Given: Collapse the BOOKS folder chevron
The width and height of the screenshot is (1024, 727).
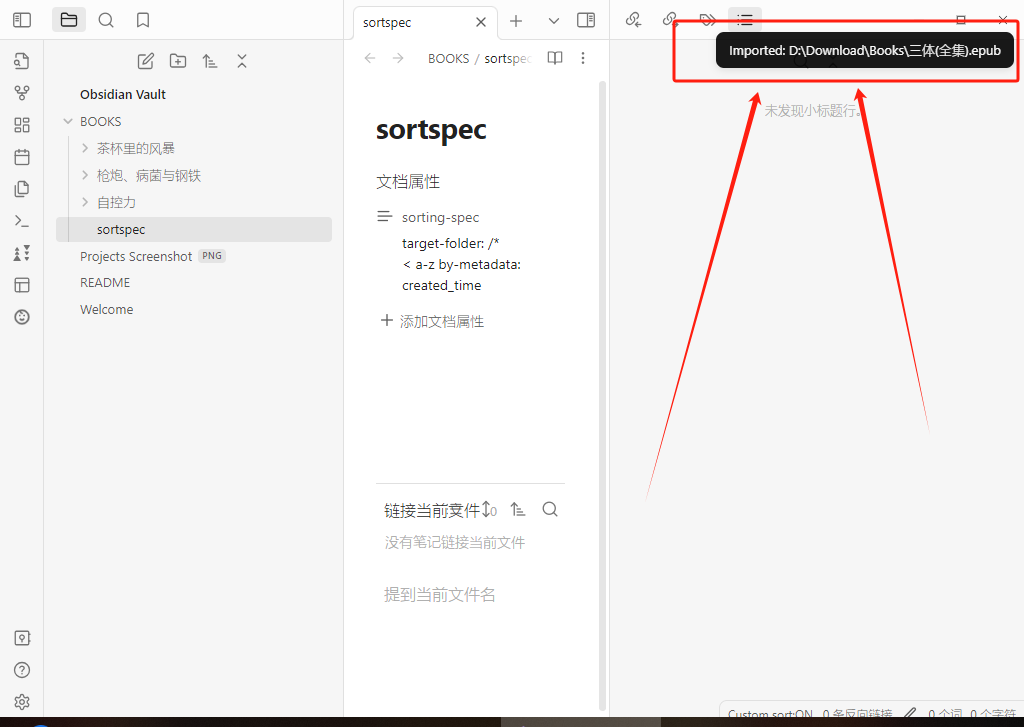Looking at the screenshot, I should (x=67, y=121).
